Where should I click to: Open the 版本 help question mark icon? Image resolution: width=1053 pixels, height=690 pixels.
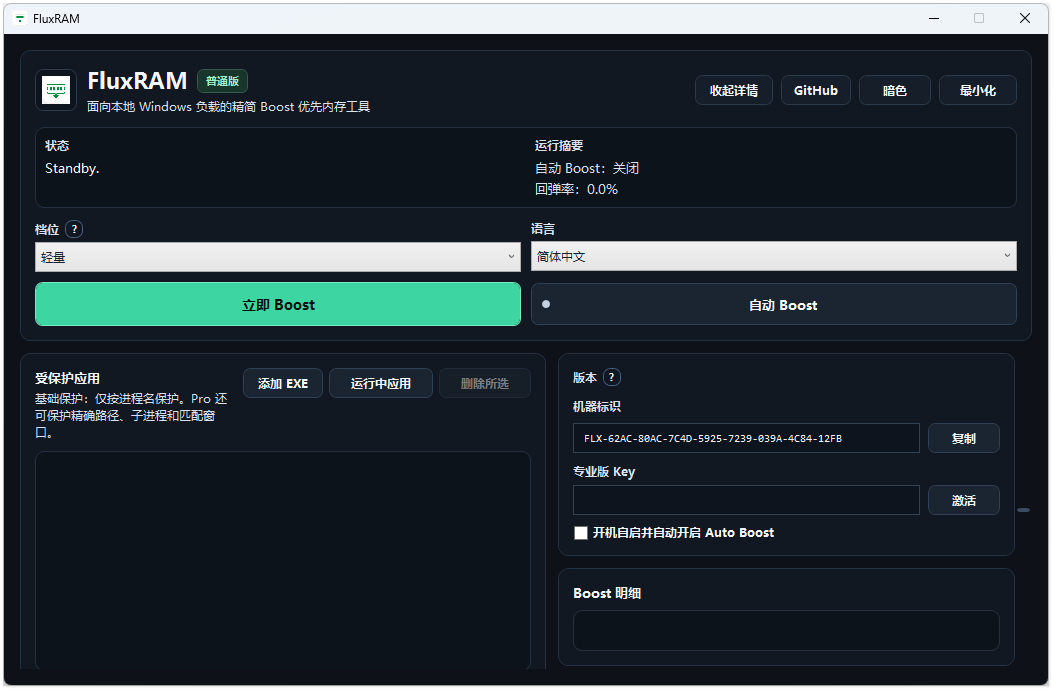(612, 378)
